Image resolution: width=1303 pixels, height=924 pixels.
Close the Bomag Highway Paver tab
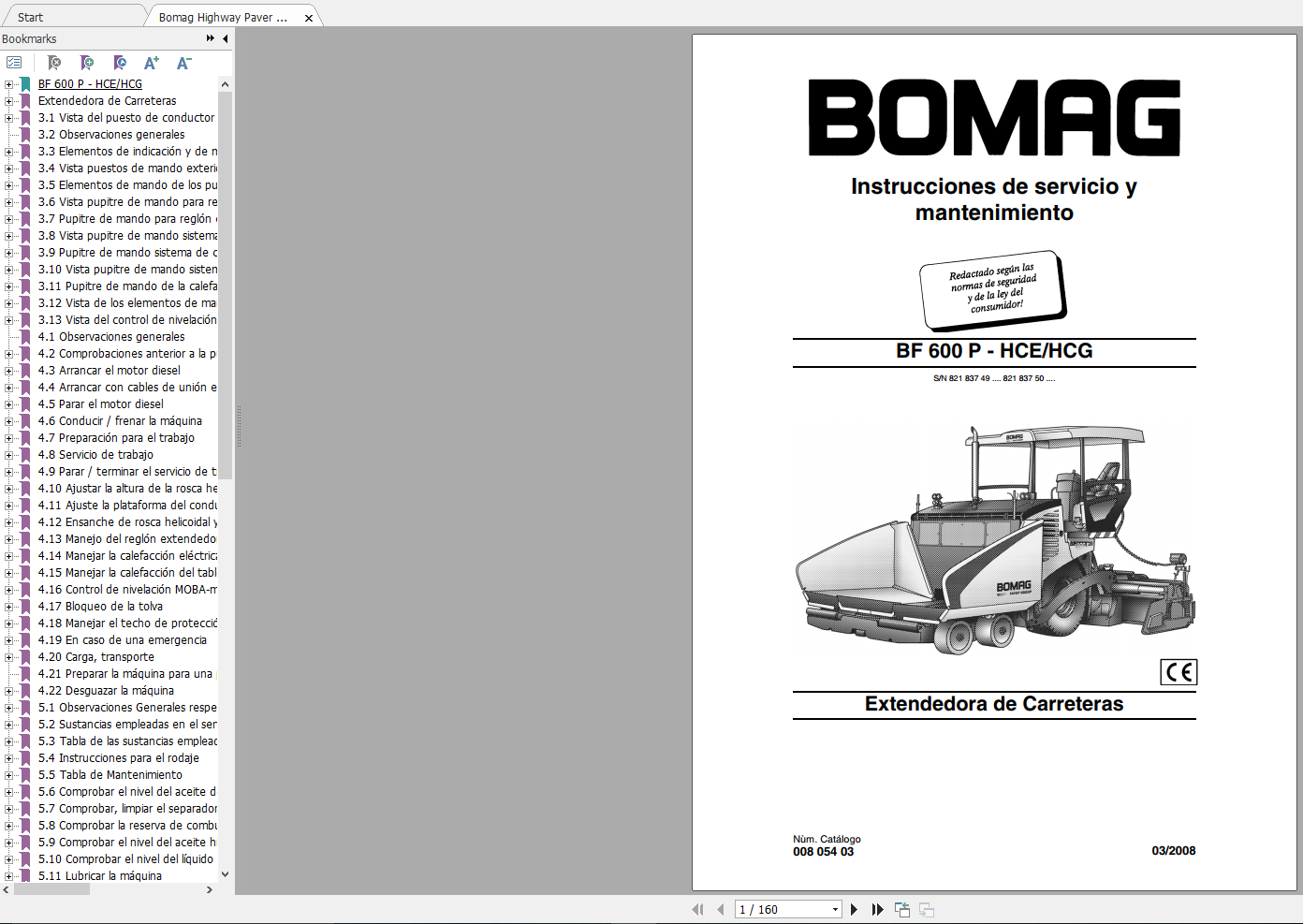pyautogui.click(x=309, y=18)
